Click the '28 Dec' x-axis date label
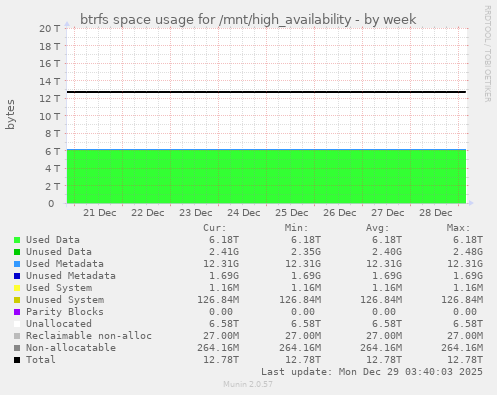The height and width of the screenshot is (395, 497). coord(436,213)
